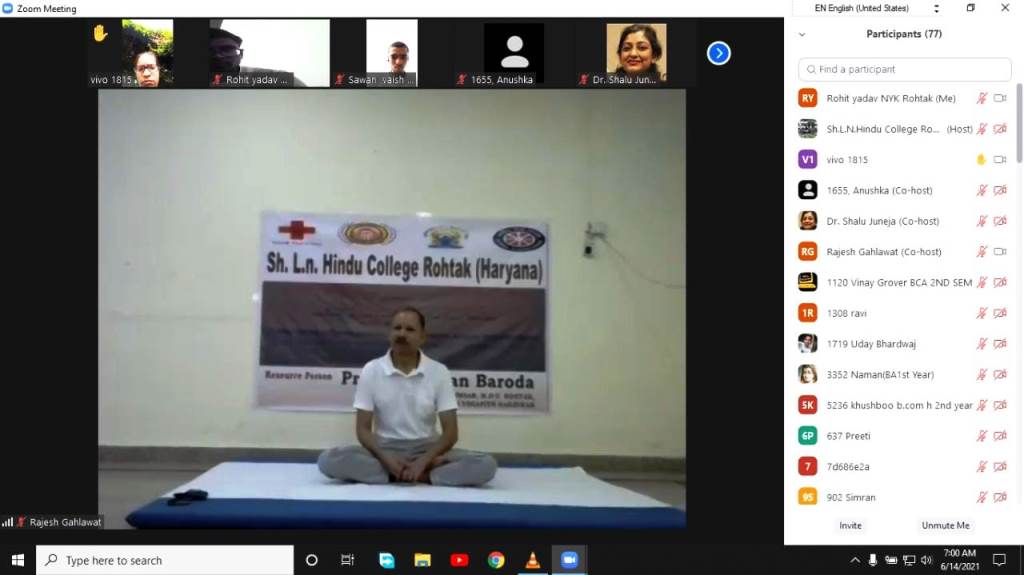The width and height of the screenshot is (1024, 575).
Task: Click the muted mic icon for 902 Simran
Action: point(981,497)
